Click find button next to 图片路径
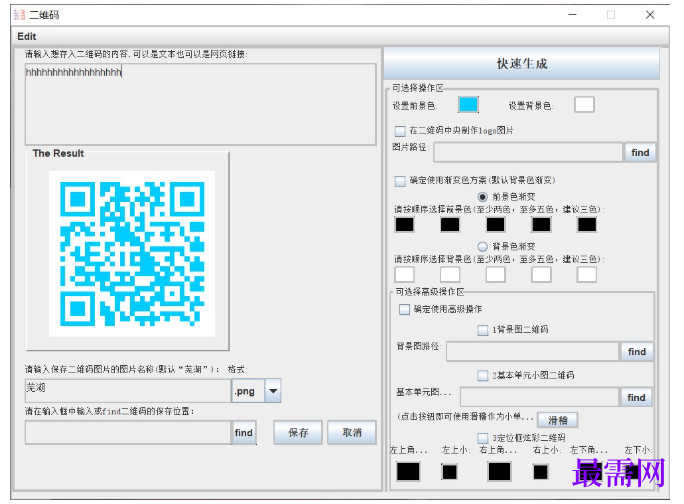684x504 pixels. [x=640, y=152]
